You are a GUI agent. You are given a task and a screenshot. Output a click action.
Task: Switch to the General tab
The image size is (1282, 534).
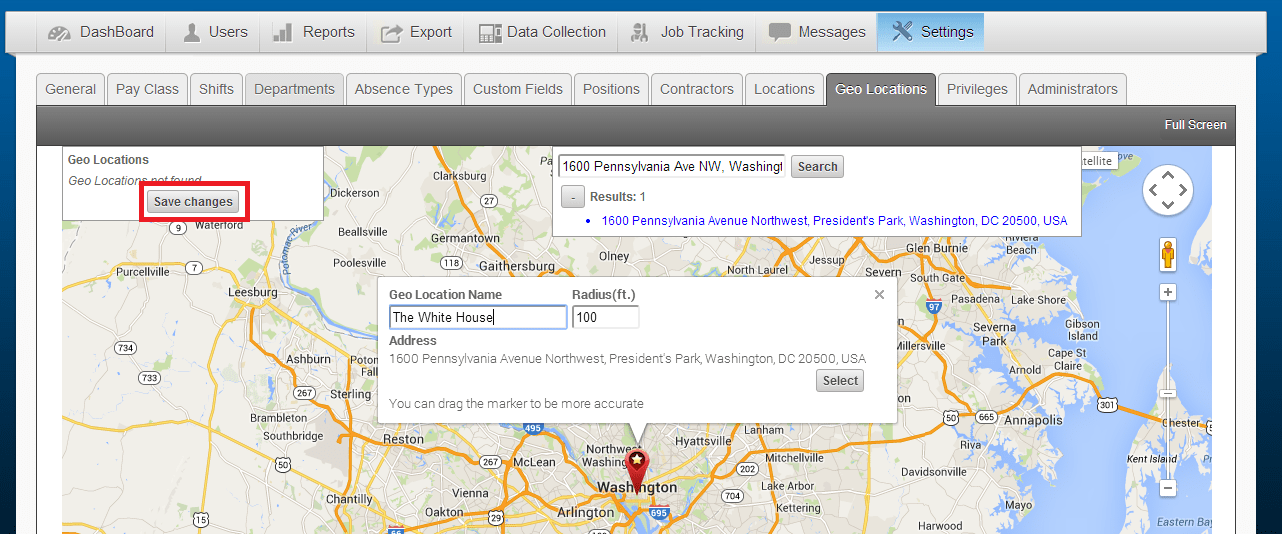tap(70, 89)
